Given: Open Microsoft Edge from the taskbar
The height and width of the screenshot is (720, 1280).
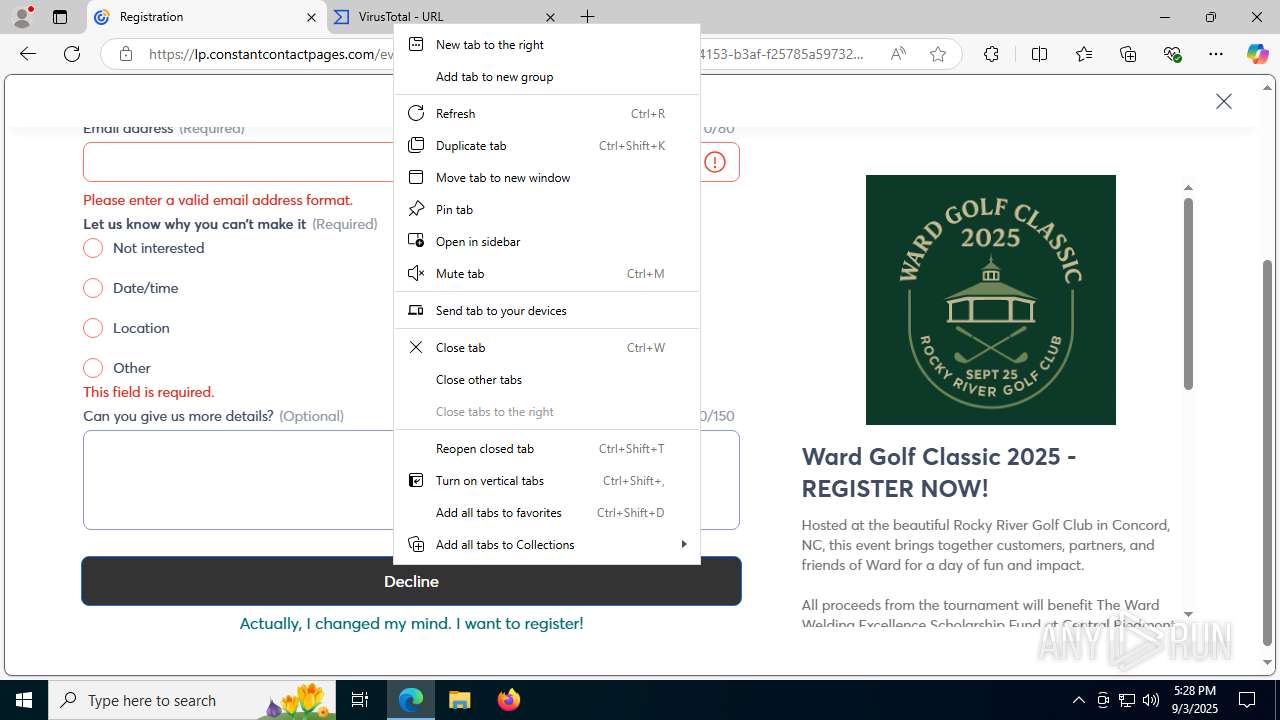Looking at the screenshot, I should point(411,700).
